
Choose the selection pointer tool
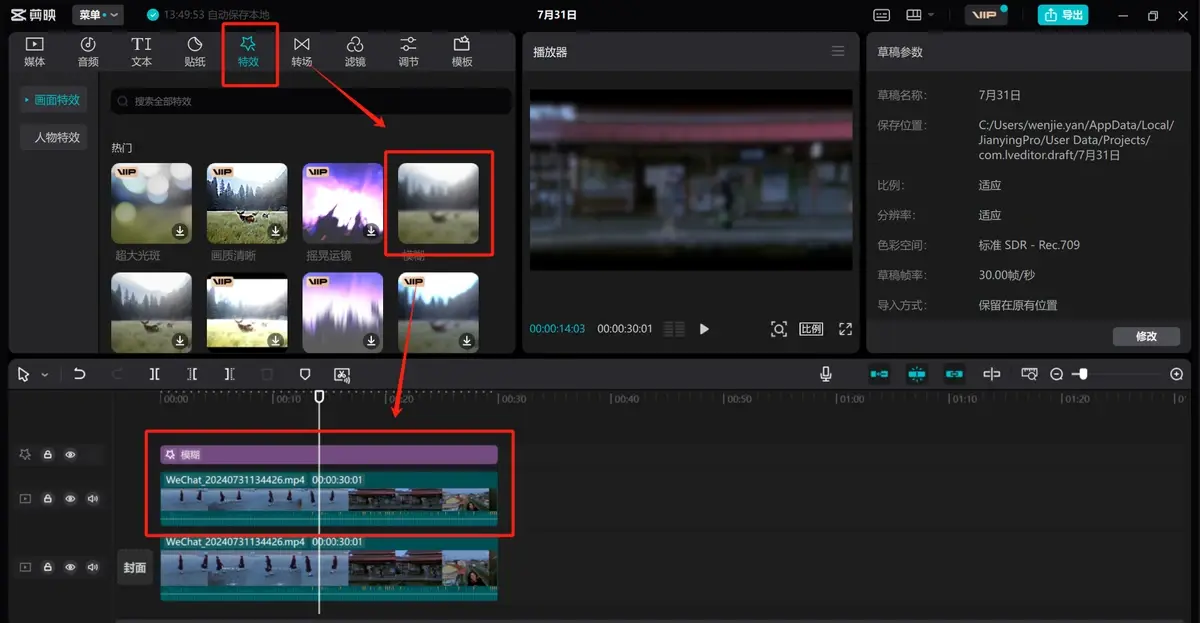(24, 374)
